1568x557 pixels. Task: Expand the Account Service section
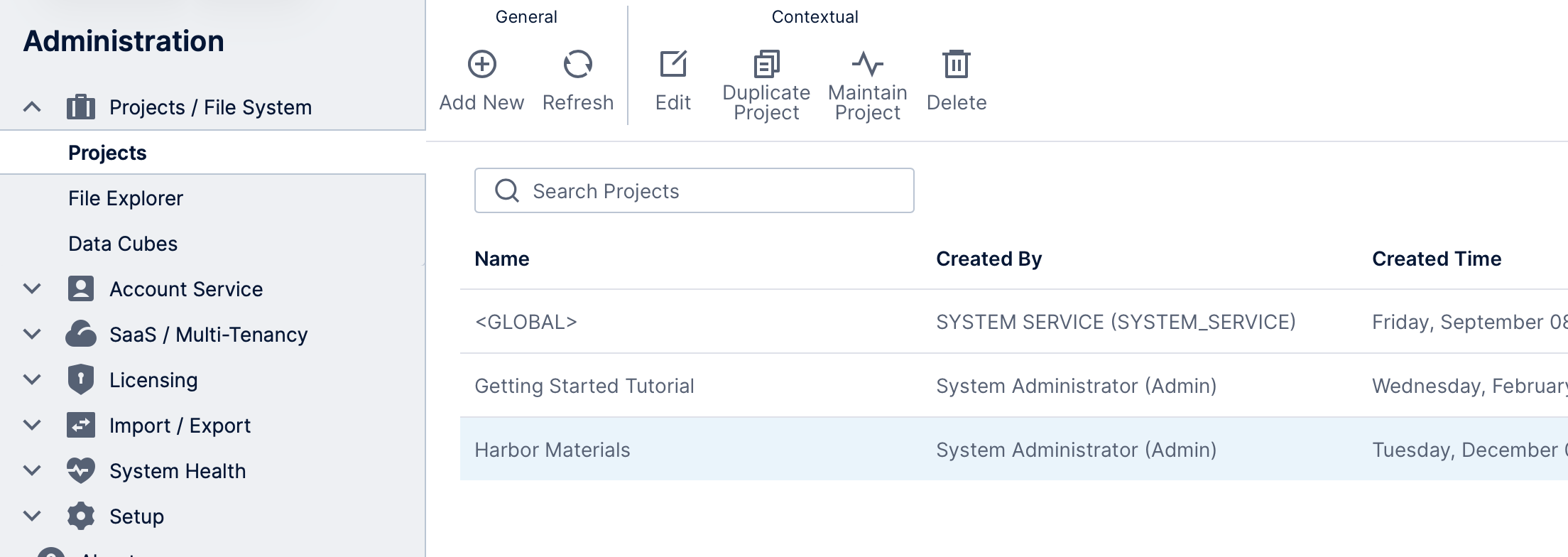tap(32, 288)
